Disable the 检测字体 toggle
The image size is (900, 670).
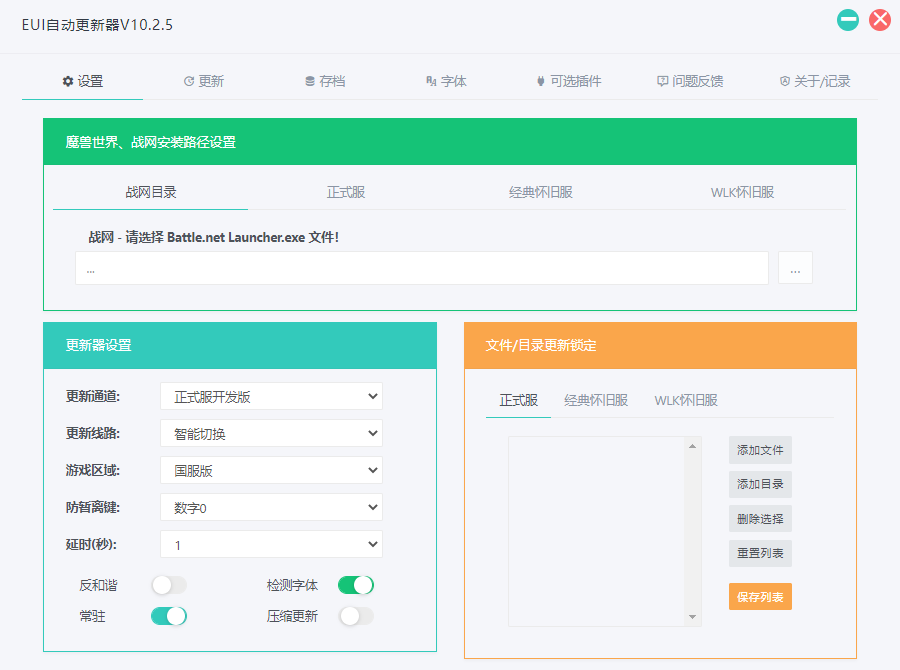pyautogui.click(x=355, y=585)
